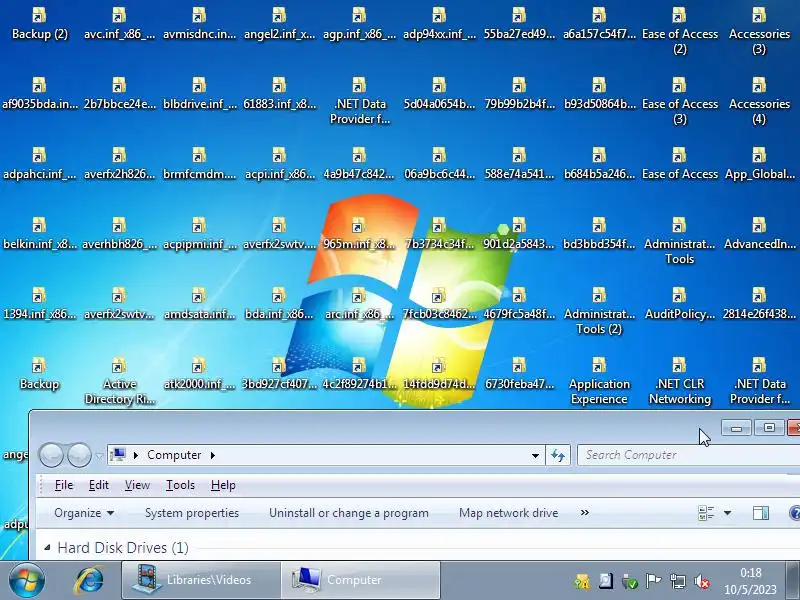Viewport: 800px width, 600px height.
Task: Open the Help menu
Action: (223, 485)
